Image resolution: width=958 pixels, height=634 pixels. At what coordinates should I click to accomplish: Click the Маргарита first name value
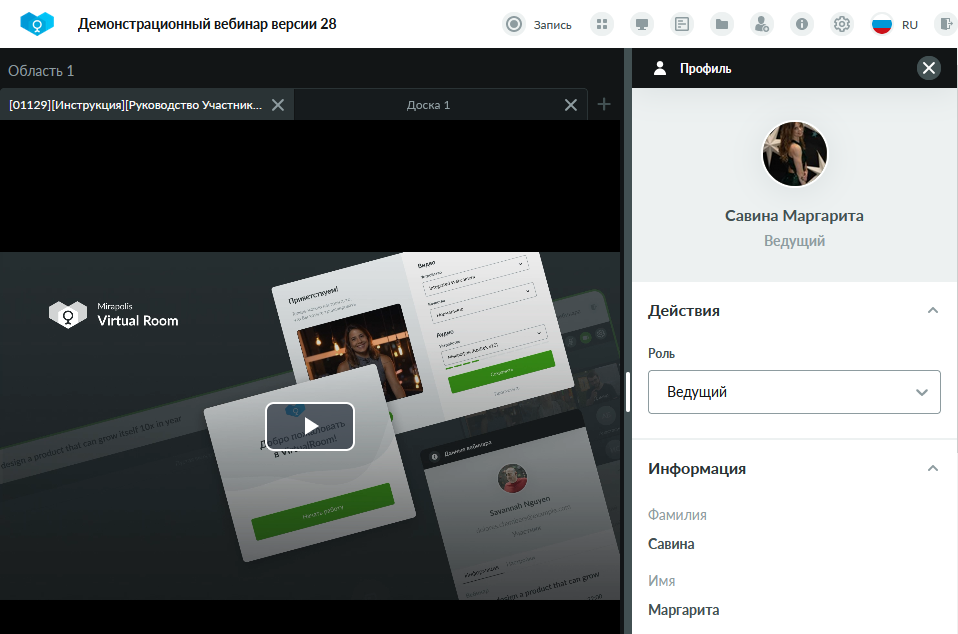pos(684,610)
